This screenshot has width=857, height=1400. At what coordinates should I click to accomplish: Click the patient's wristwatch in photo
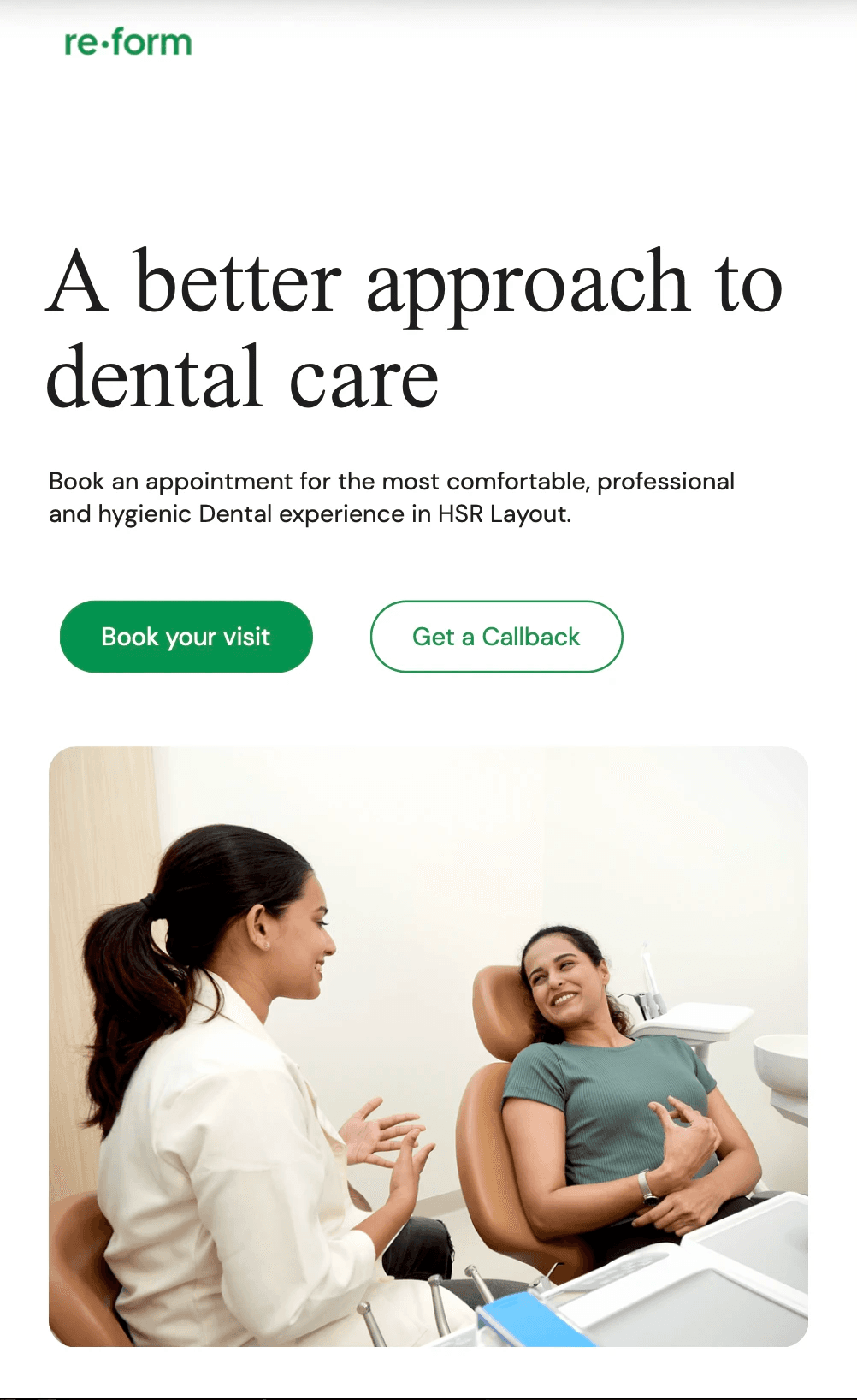point(648,1187)
